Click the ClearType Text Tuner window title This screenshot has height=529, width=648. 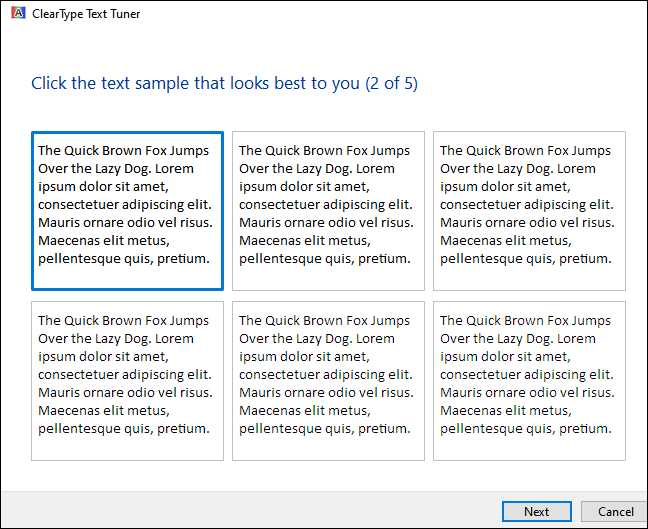point(86,14)
